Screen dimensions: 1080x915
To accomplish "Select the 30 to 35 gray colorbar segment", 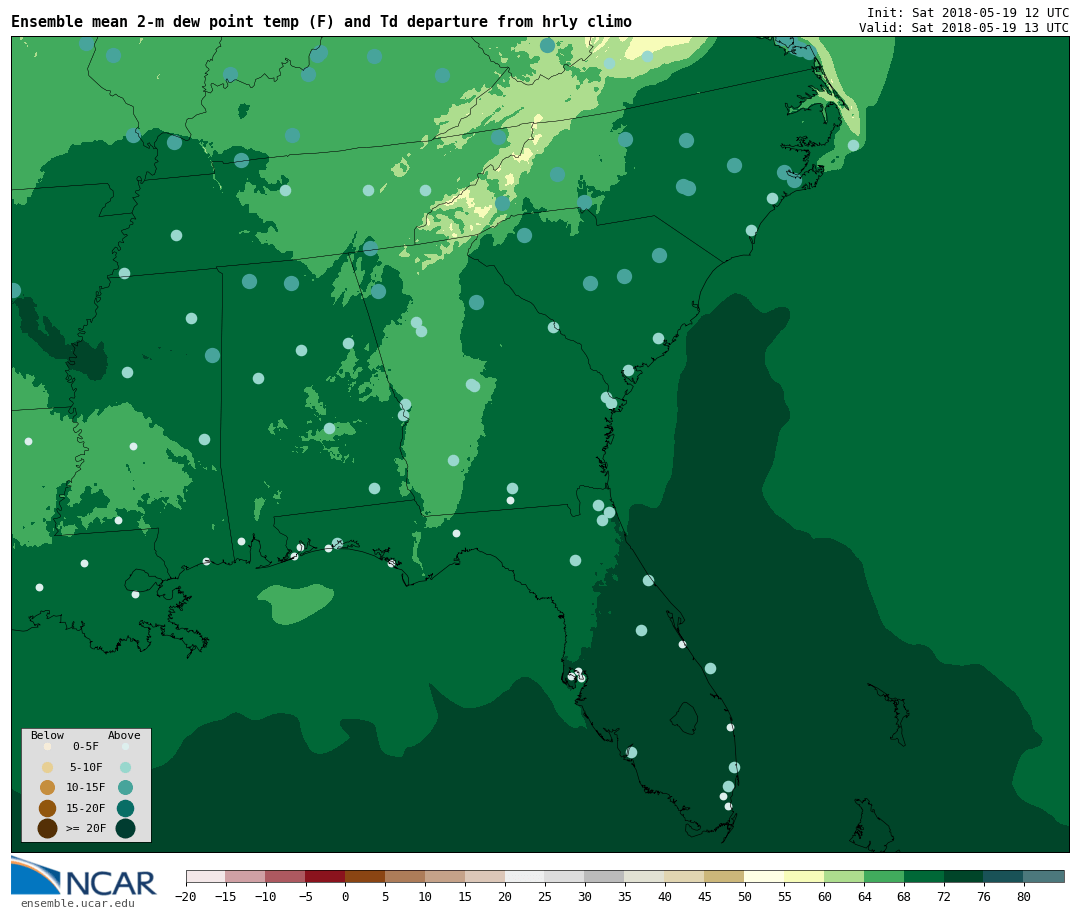I will click(605, 876).
